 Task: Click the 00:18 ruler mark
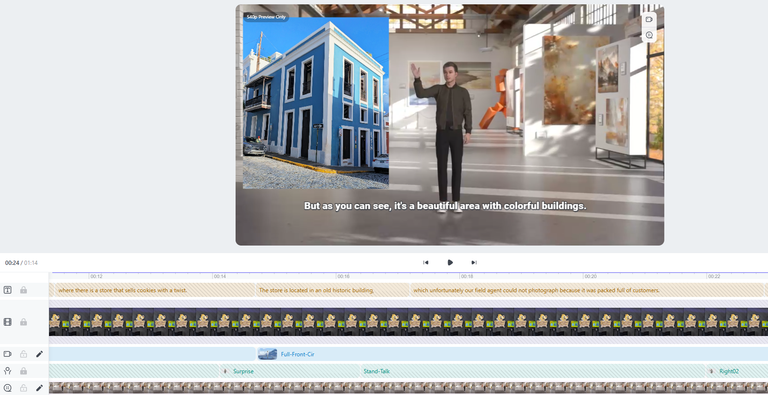(466, 276)
